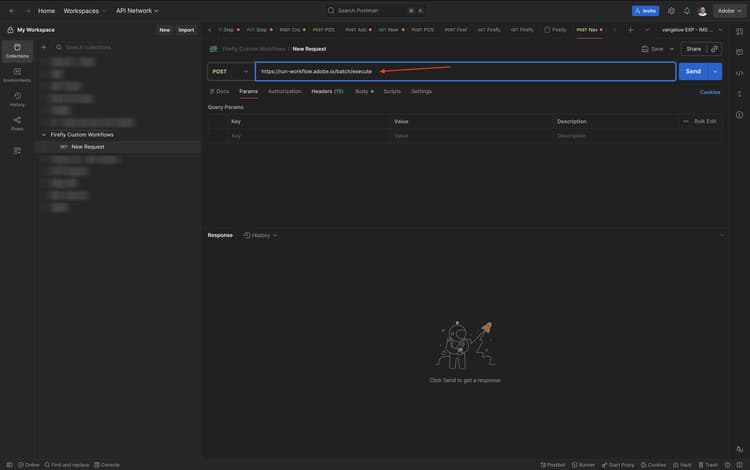Click the top icon in the right sidebar
This screenshot has height=470, width=750.
click(739, 32)
